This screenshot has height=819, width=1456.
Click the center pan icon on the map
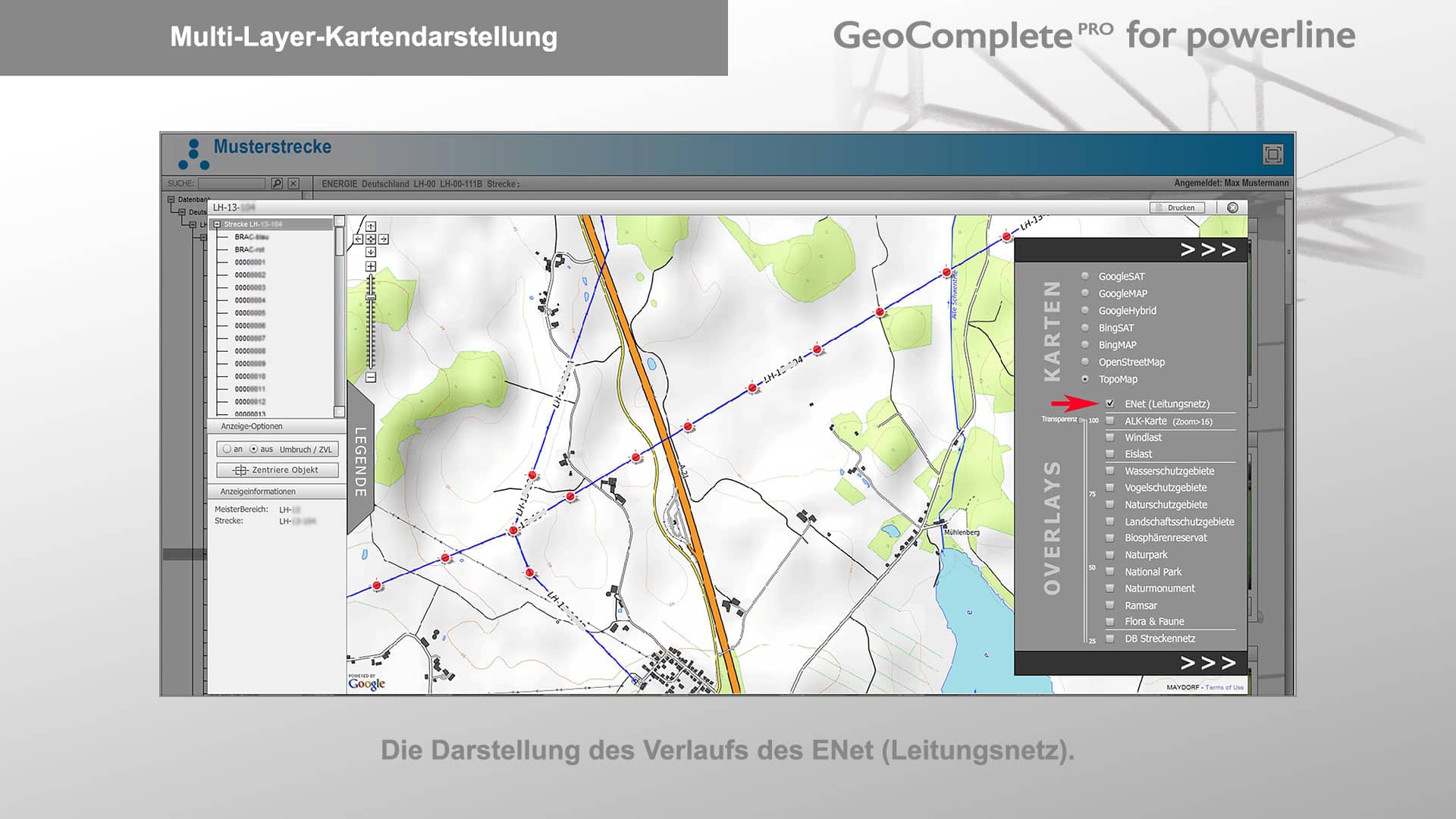[x=371, y=239]
